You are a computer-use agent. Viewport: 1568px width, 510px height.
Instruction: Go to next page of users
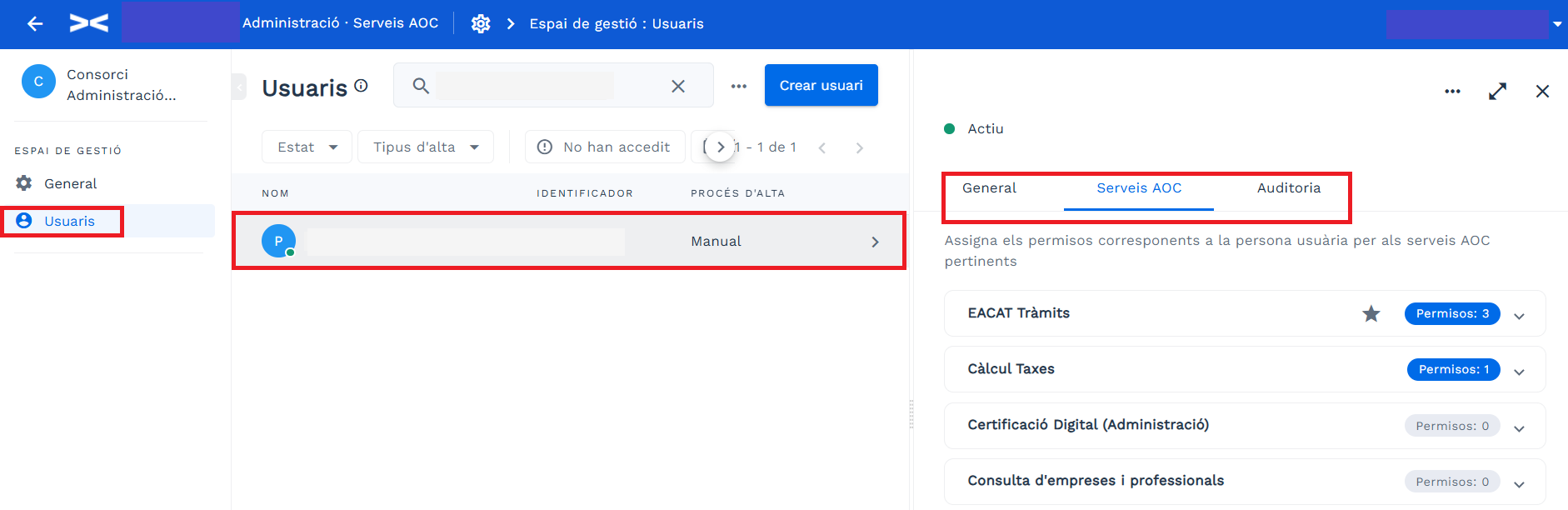860,147
